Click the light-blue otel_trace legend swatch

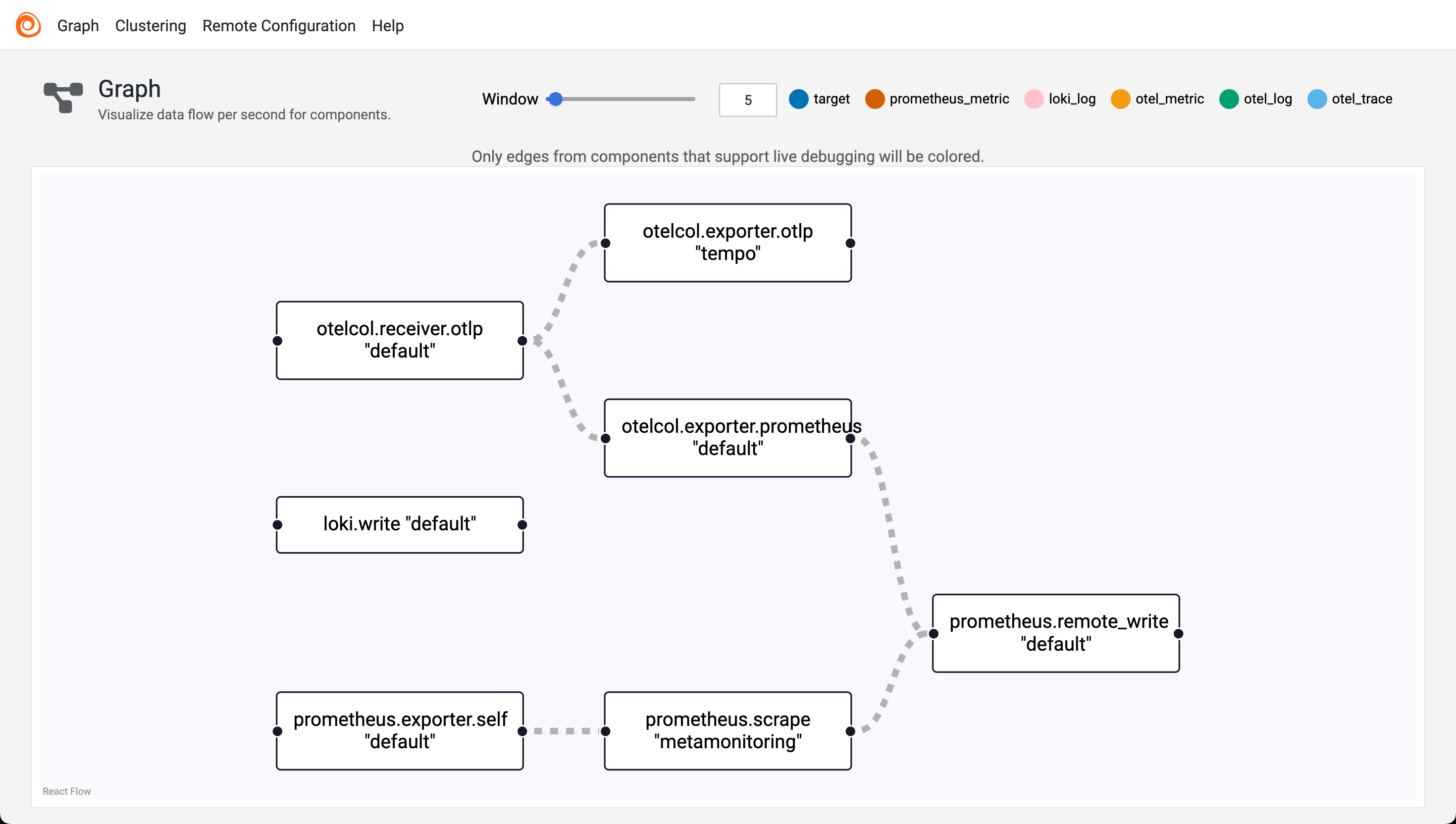[x=1317, y=99]
